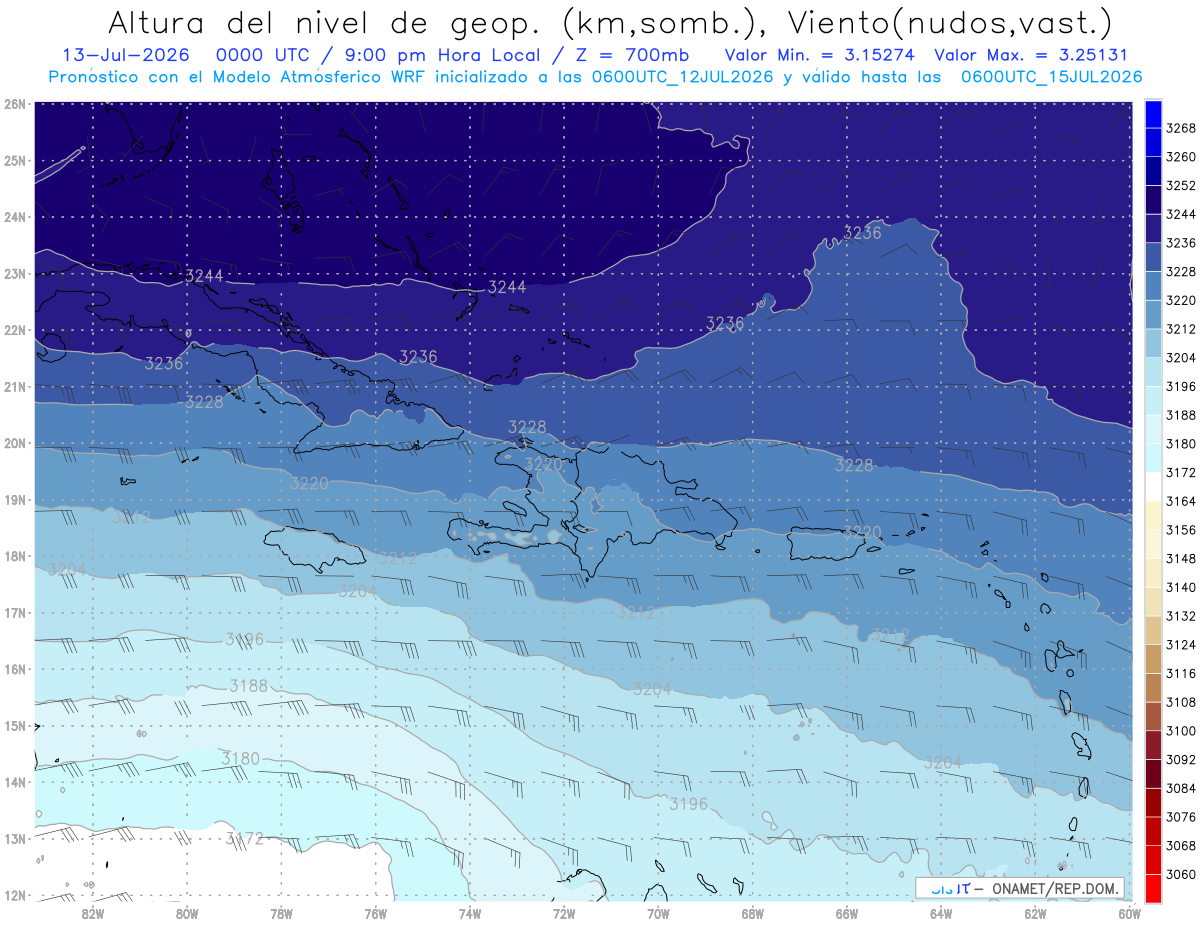Click the 3068 color bar value

pos(1181,846)
